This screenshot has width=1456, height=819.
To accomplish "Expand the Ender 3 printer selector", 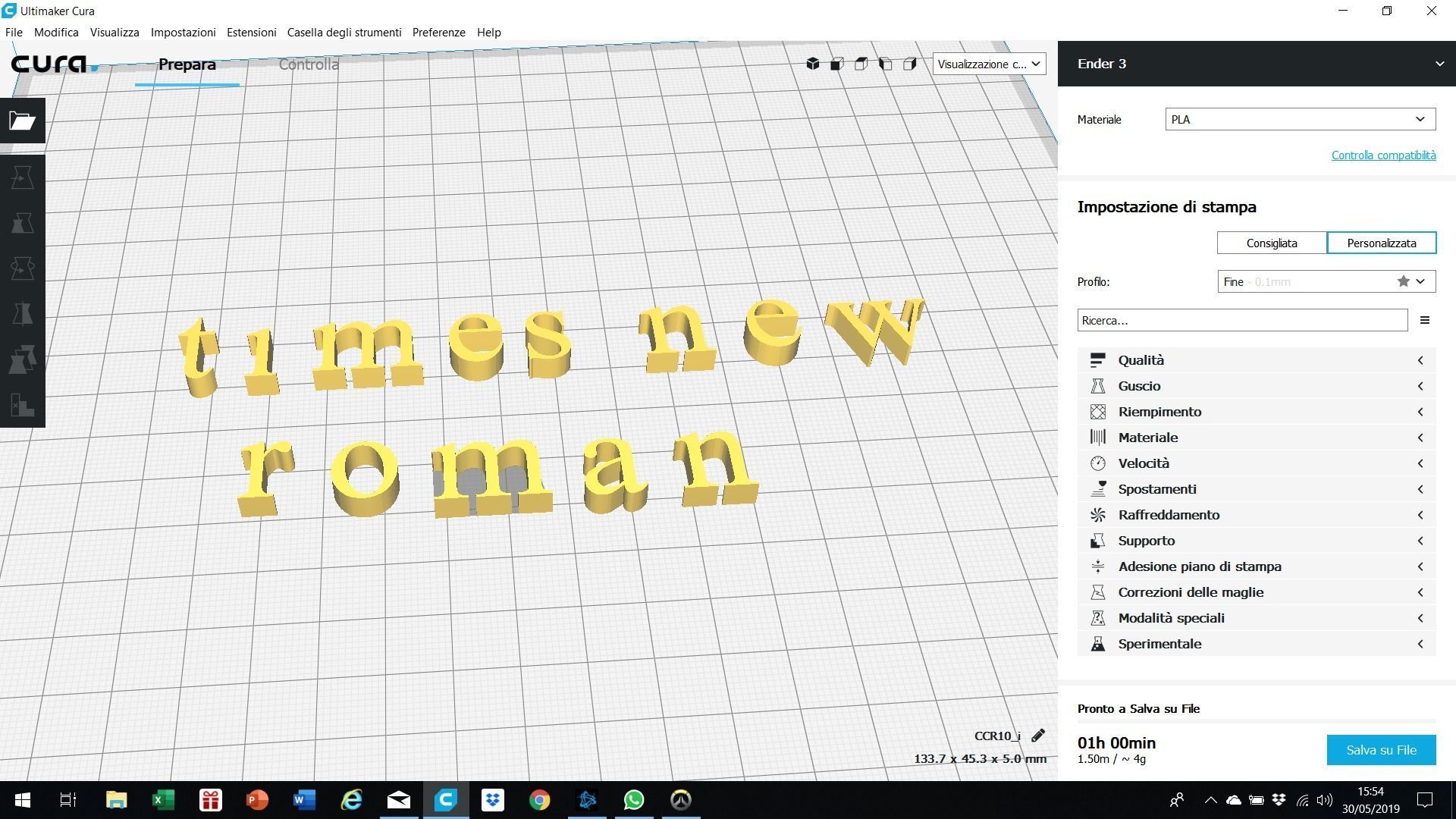I will point(1257,64).
